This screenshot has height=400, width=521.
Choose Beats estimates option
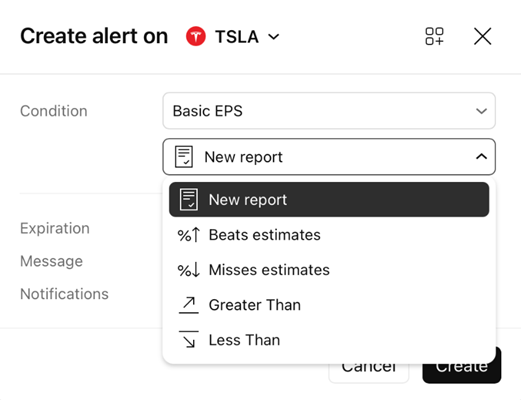pyautogui.click(x=329, y=235)
